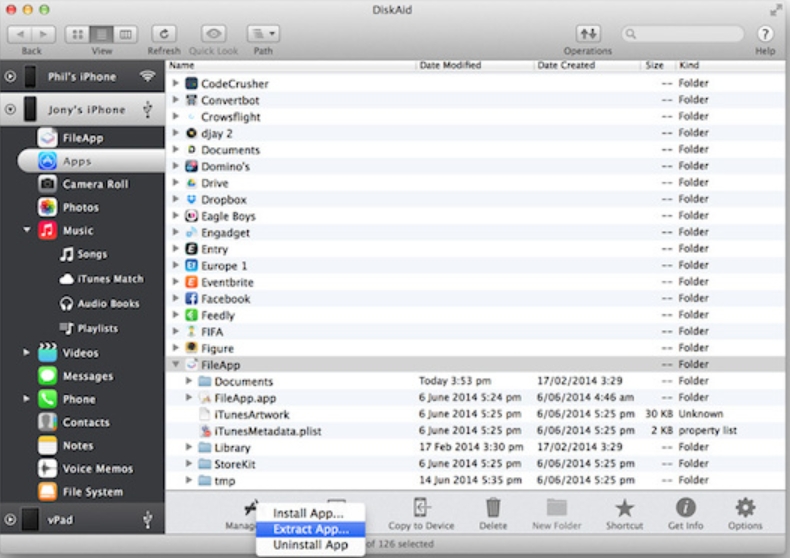Sort by Size column header
This screenshot has width=790, height=558.
pyautogui.click(x=654, y=65)
